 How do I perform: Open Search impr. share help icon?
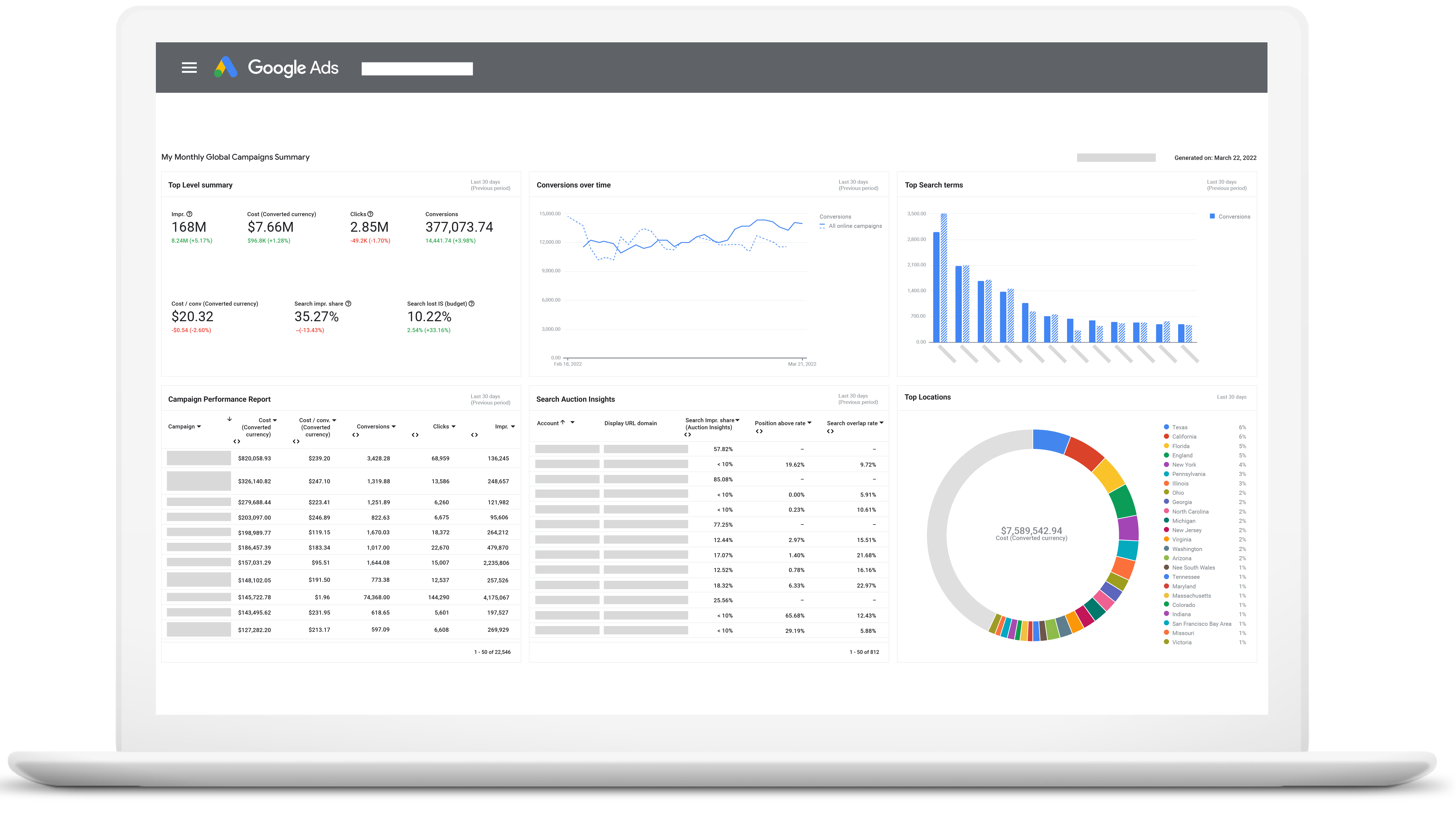(348, 303)
